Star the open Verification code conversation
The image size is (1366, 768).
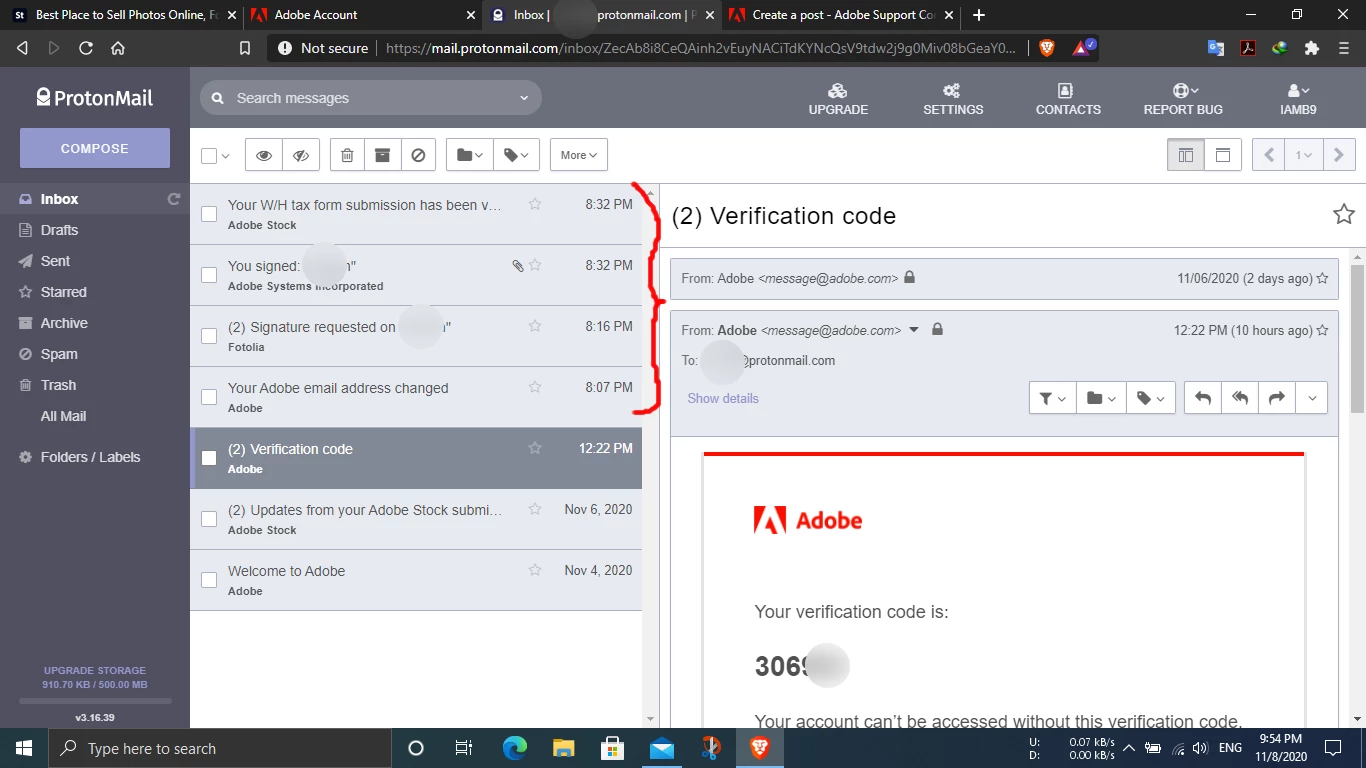point(1344,214)
